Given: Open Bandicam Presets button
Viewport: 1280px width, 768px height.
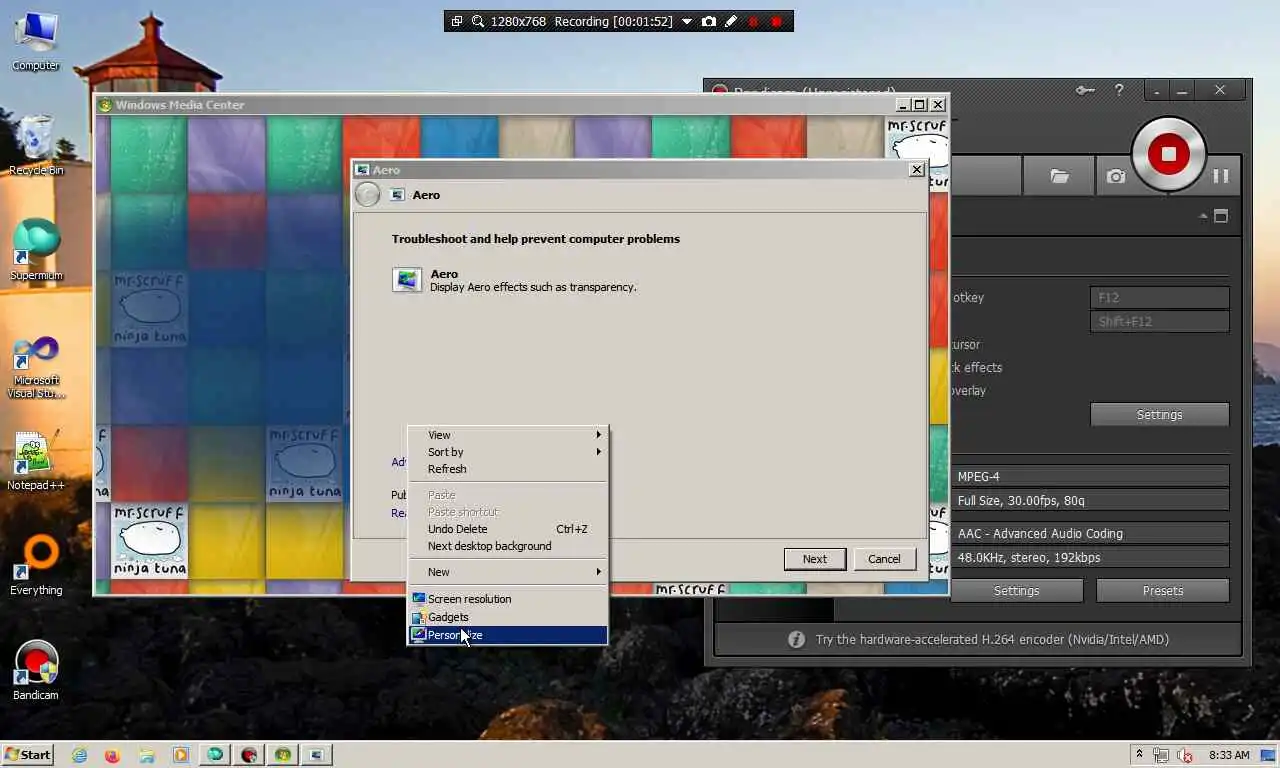Looking at the screenshot, I should coord(1162,591).
